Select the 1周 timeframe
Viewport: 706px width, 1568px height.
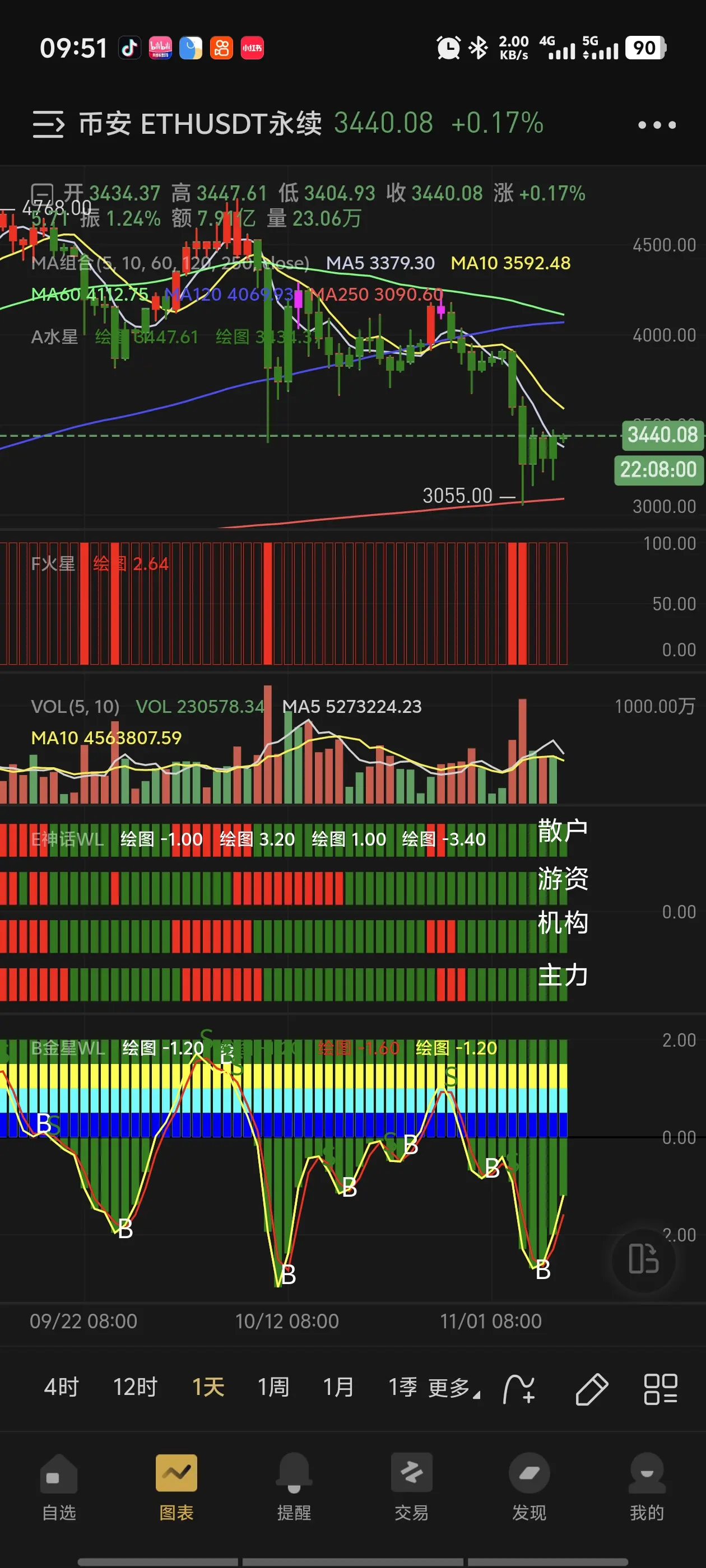273,1387
